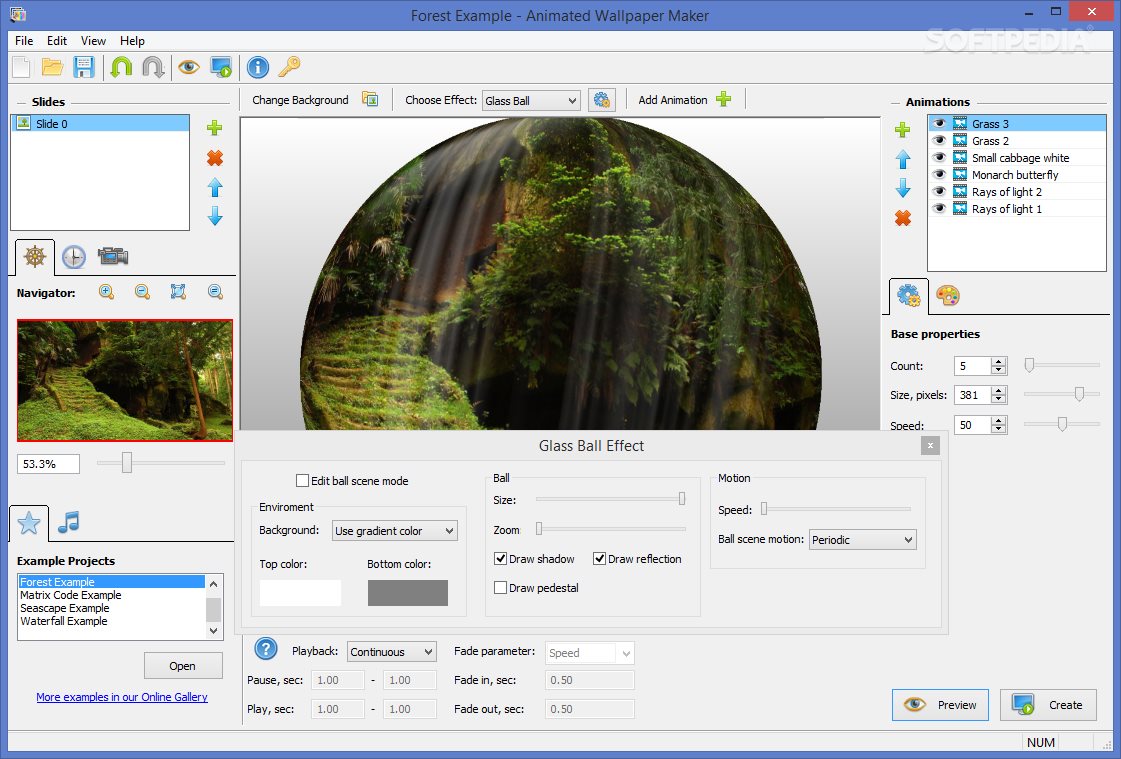Click the Save project floppy disk icon

click(x=84, y=68)
